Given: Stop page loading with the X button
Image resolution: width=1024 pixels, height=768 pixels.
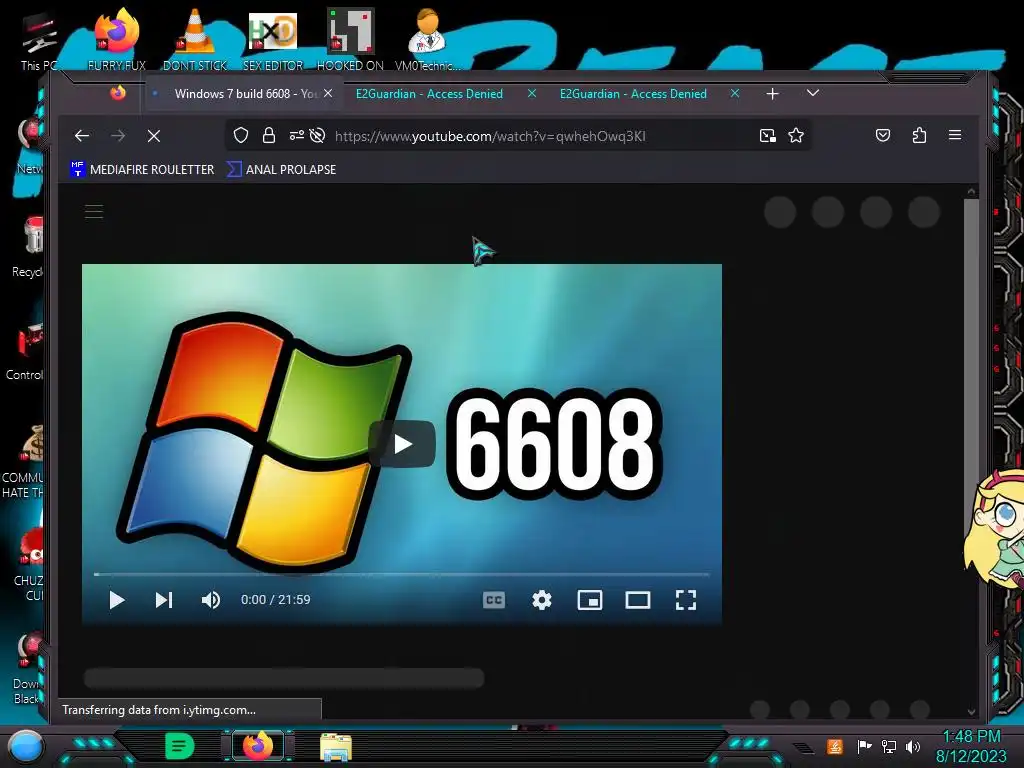Looking at the screenshot, I should click(153, 136).
